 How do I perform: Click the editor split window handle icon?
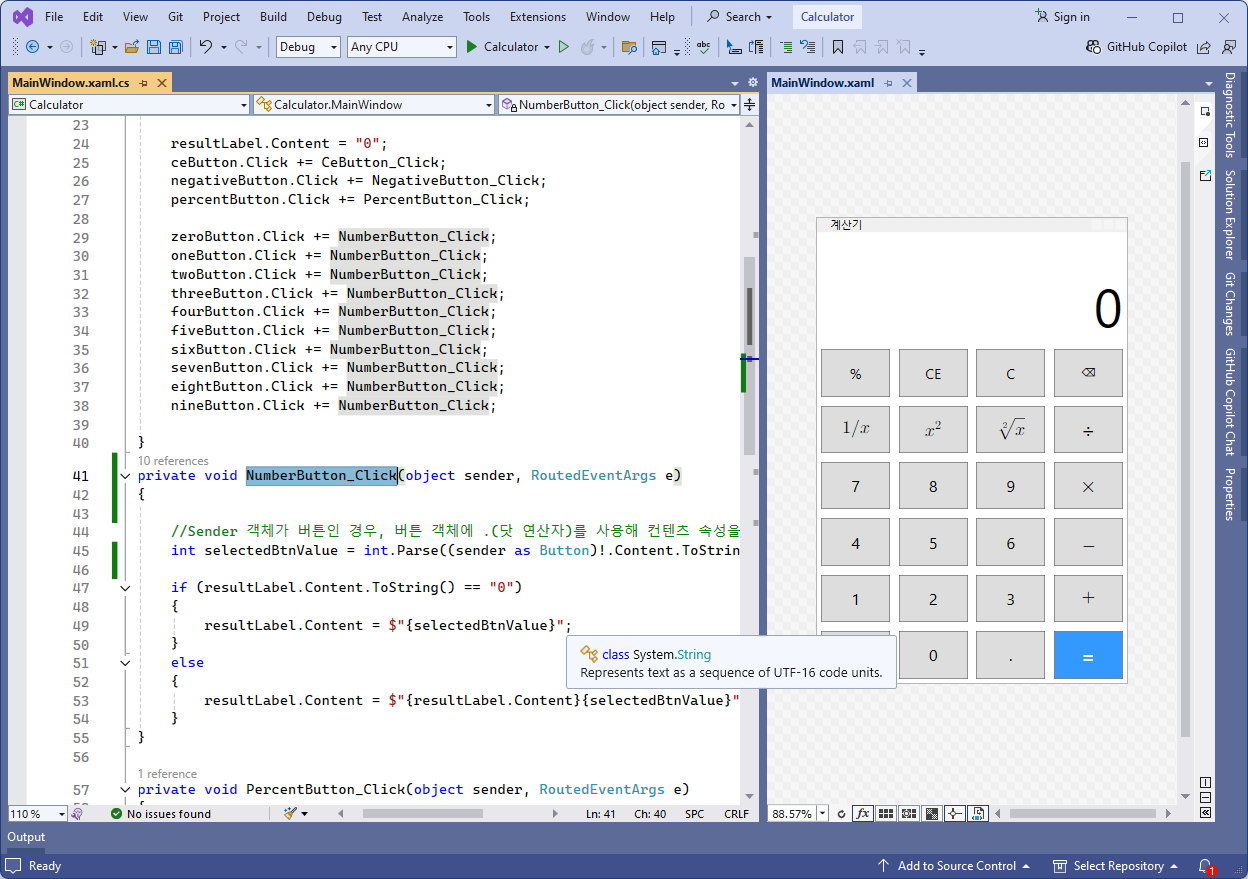[x=750, y=104]
